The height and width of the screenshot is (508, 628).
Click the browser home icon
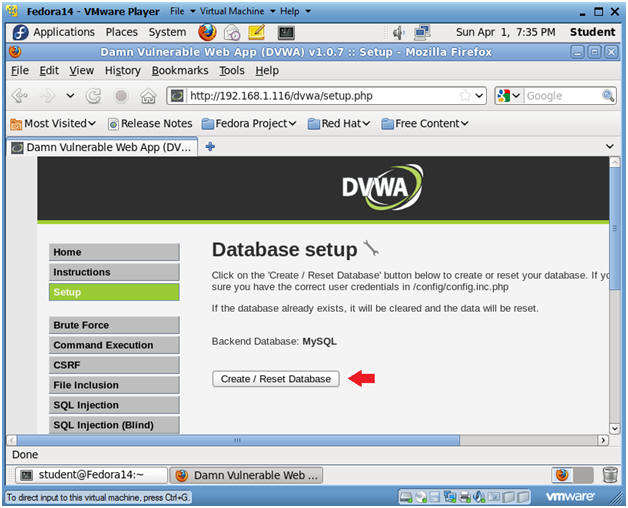point(148,96)
